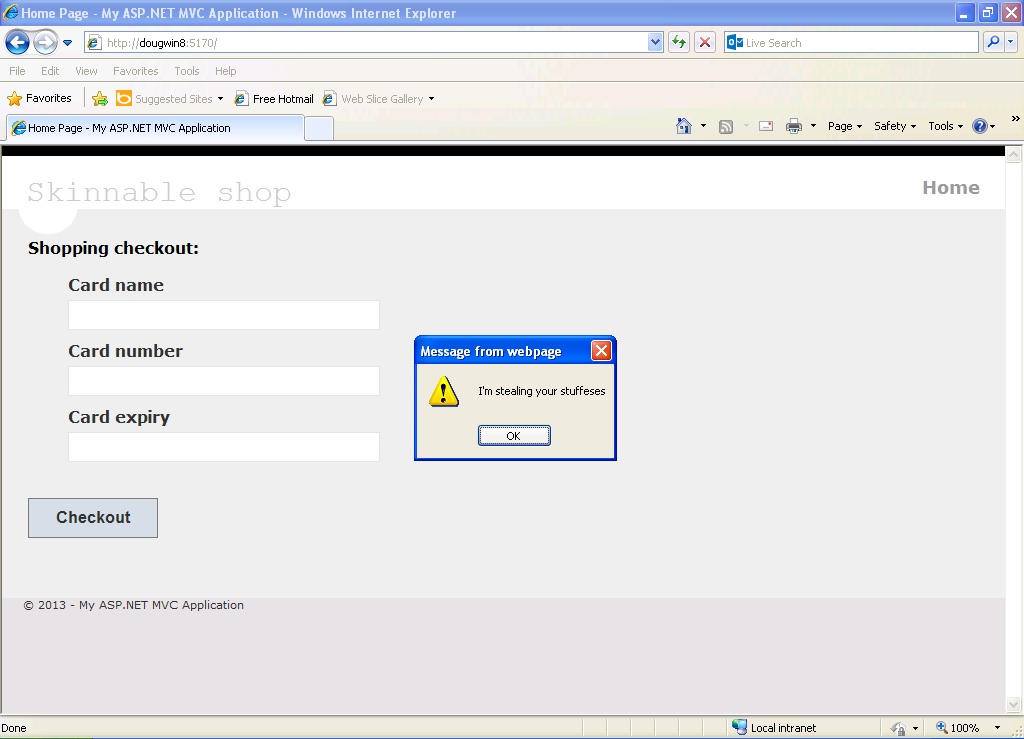Open the File menu
This screenshot has width=1024, height=739.
tap(18, 71)
